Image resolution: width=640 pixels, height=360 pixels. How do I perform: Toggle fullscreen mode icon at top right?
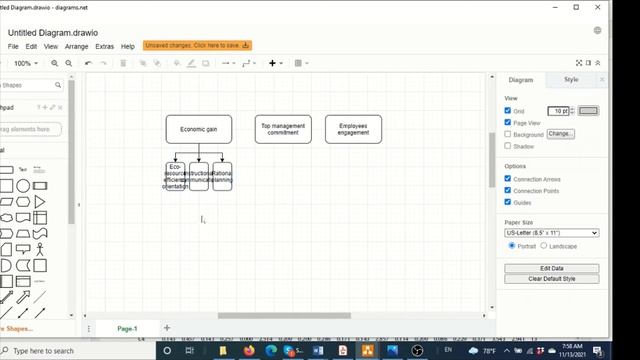(579, 63)
